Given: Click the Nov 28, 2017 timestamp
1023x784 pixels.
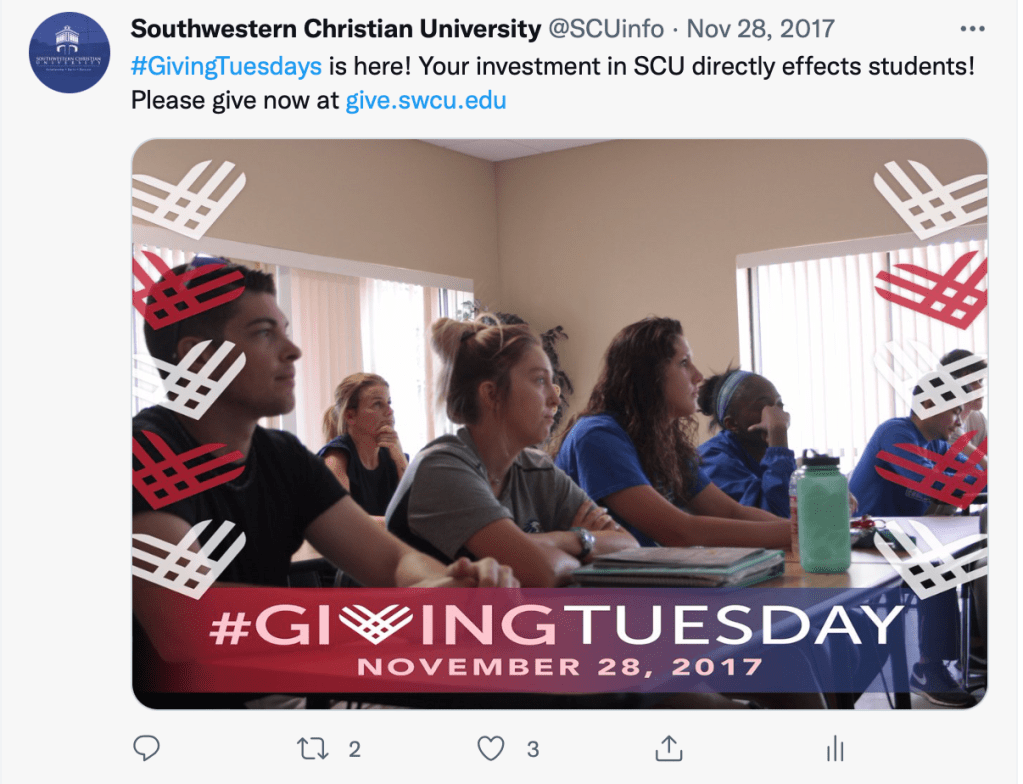Looking at the screenshot, I should [x=761, y=29].
